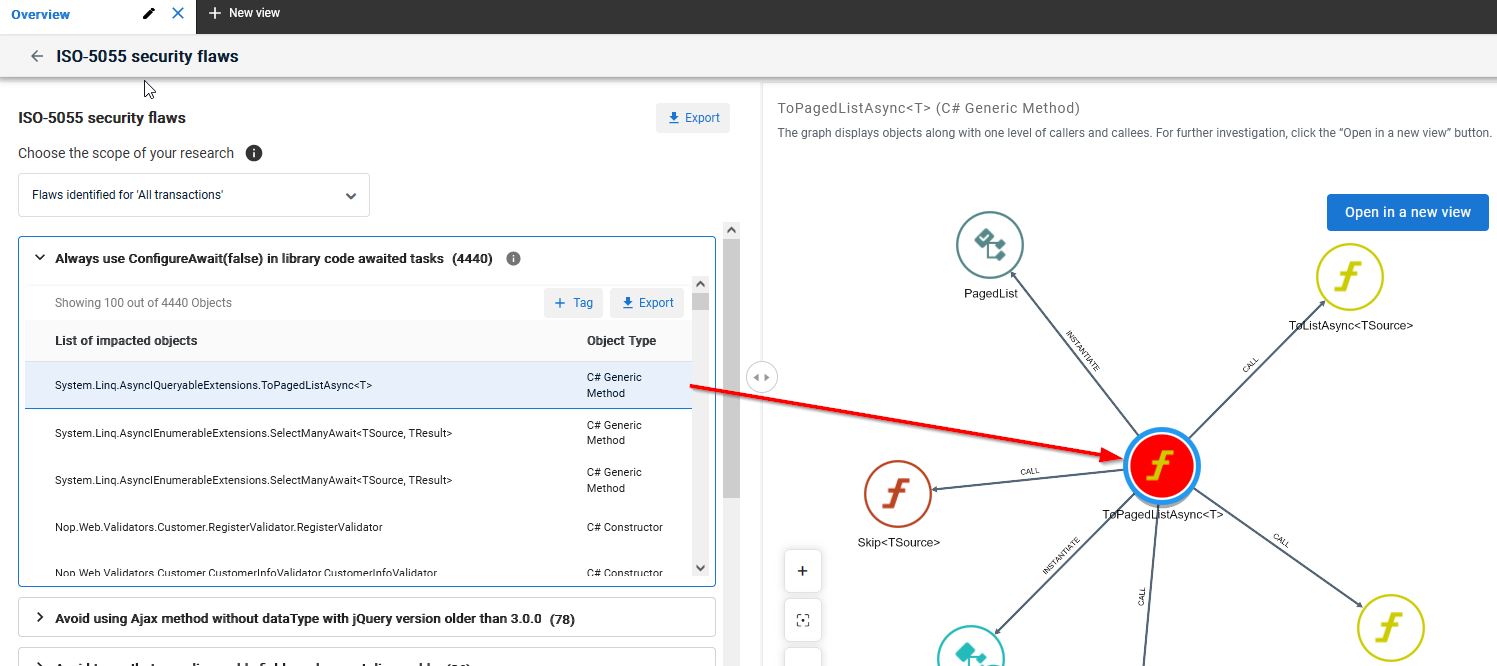Open a New view tab

click(244, 14)
